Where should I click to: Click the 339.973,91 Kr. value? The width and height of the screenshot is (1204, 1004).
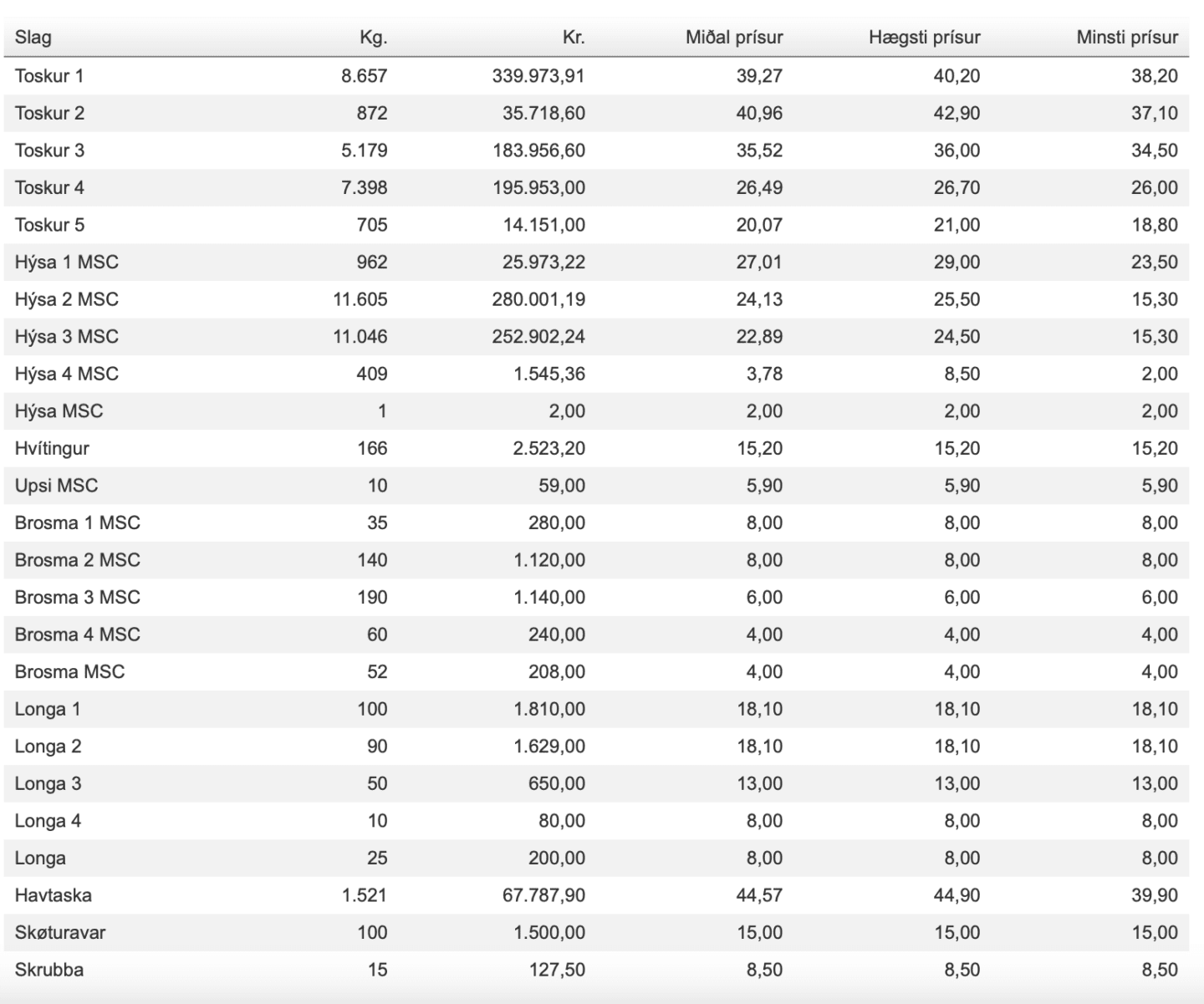point(538,76)
